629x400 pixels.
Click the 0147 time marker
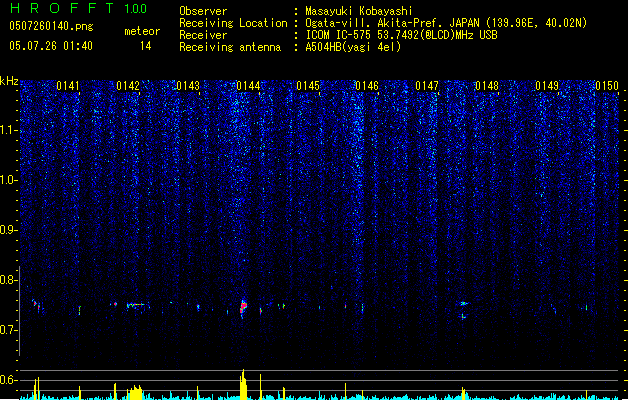click(427, 86)
